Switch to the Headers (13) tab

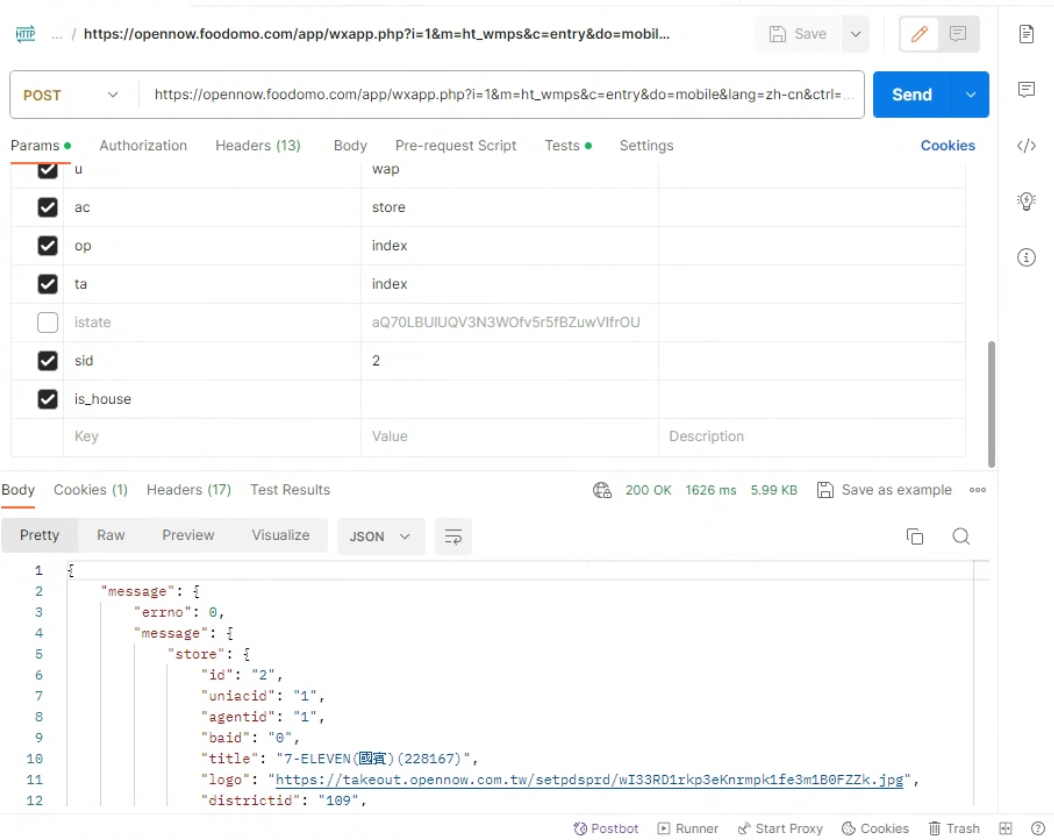(257, 146)
